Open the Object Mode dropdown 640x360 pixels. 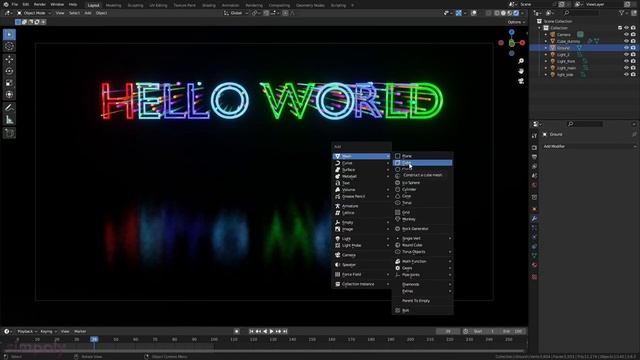[x=34, y=13]
